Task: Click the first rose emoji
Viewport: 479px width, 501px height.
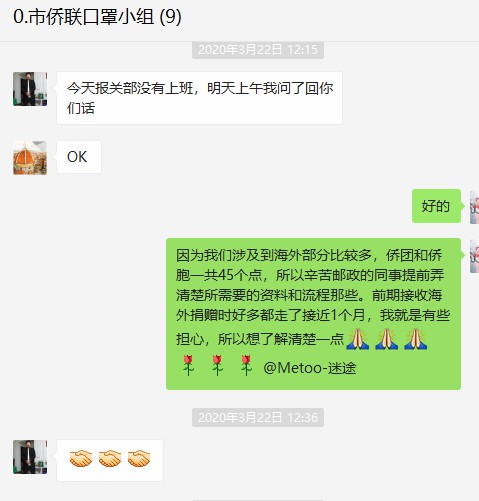Action: click(188, 365)
